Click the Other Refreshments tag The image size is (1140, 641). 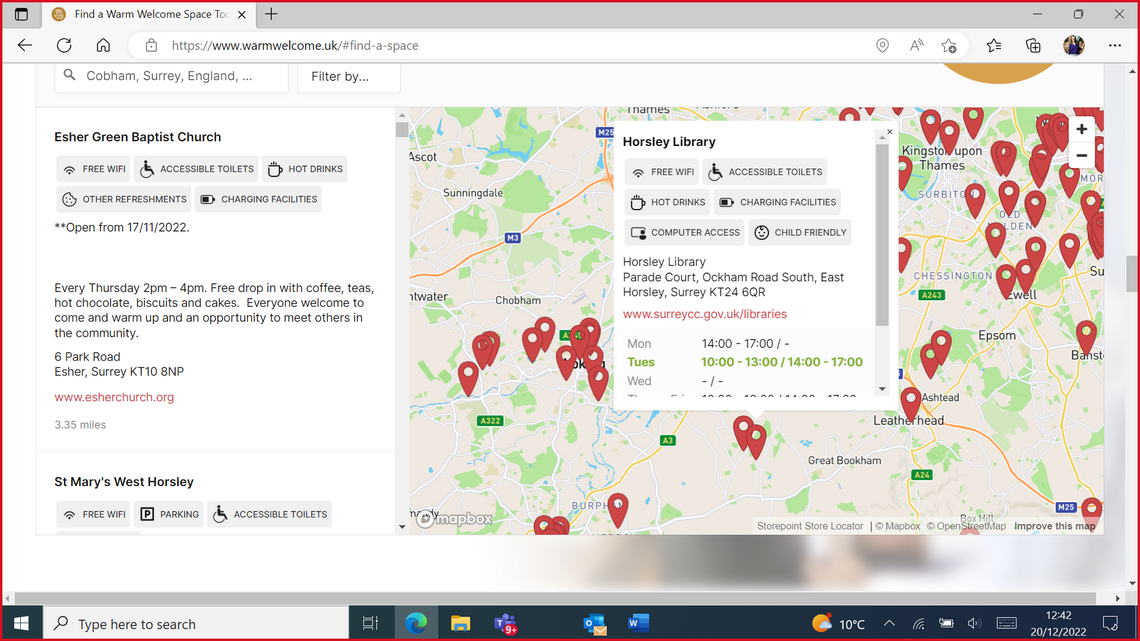pyautogui.click(x=124, y=199)
